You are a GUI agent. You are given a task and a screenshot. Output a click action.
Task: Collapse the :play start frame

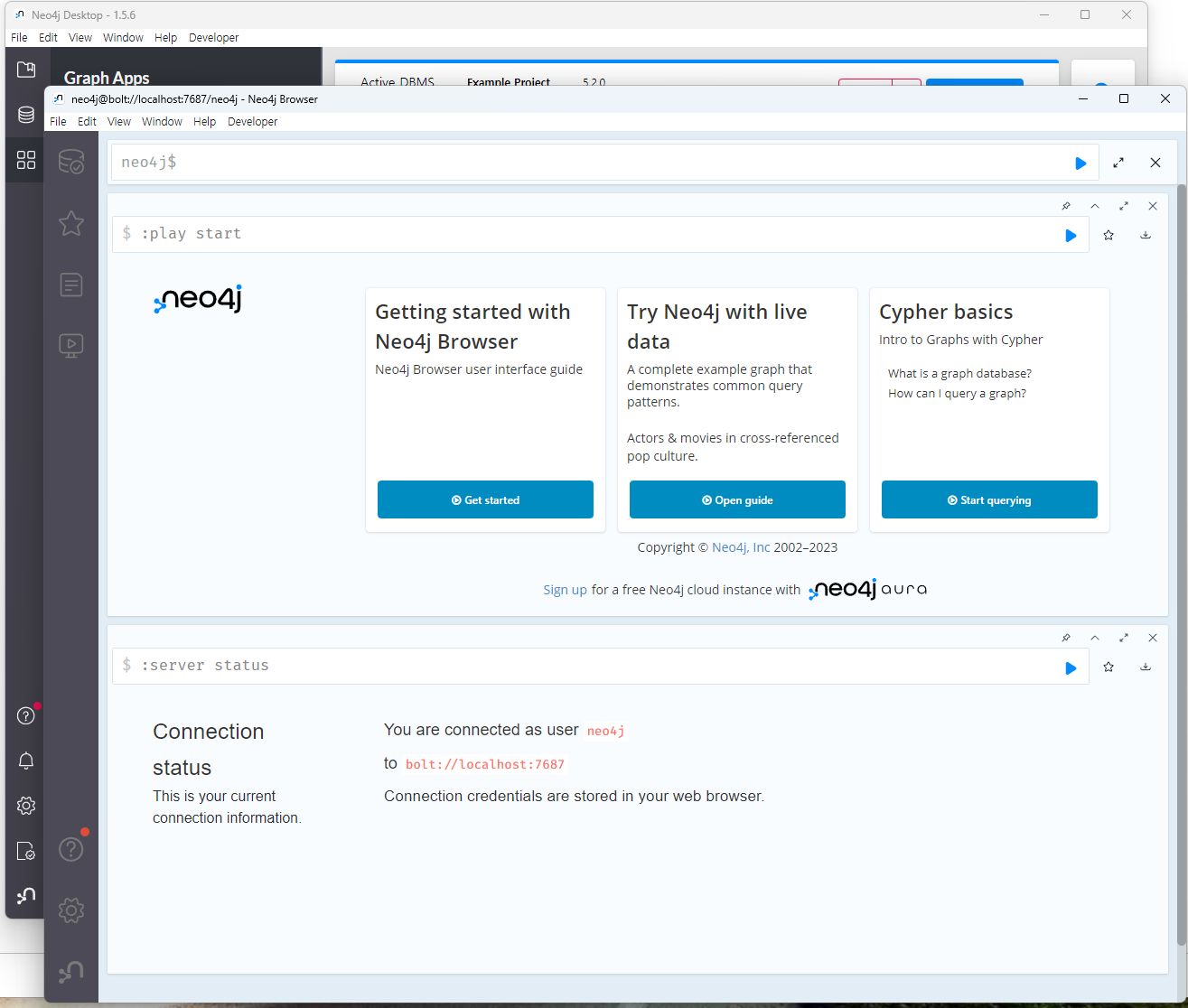point(1095,206)
